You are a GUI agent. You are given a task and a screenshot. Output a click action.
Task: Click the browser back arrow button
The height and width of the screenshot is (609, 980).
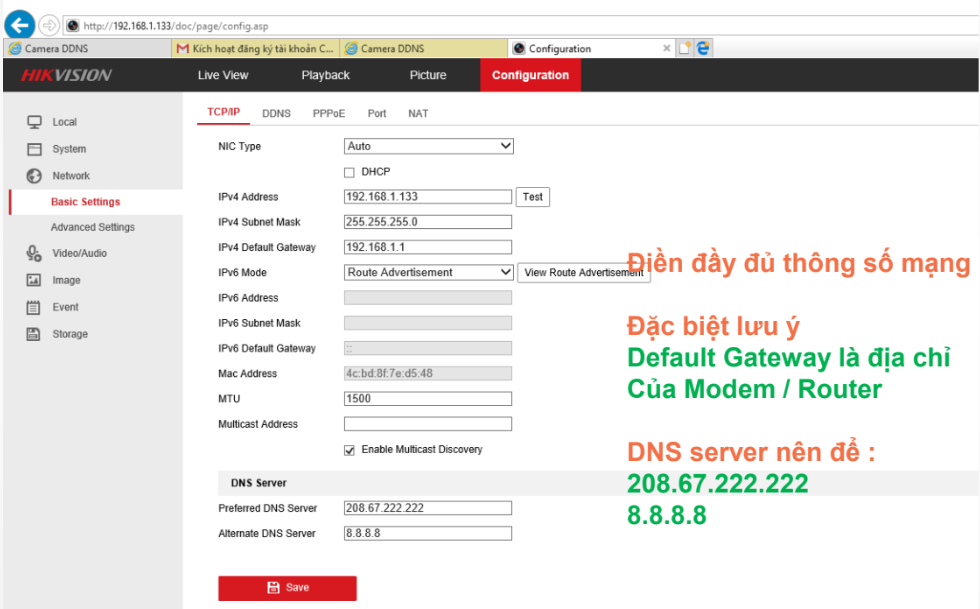pyautogui.click(x=21, y=25)
